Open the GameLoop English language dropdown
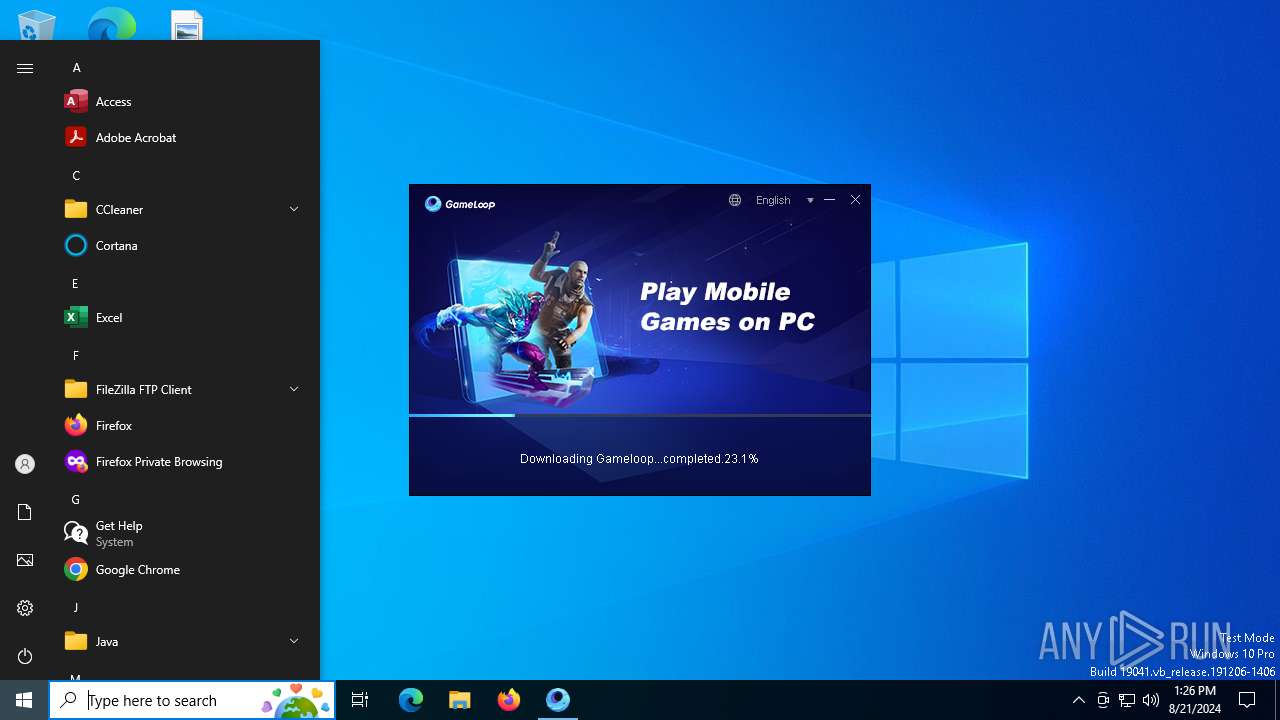Screen dimensions: 1280x720 tap(784, 200)
